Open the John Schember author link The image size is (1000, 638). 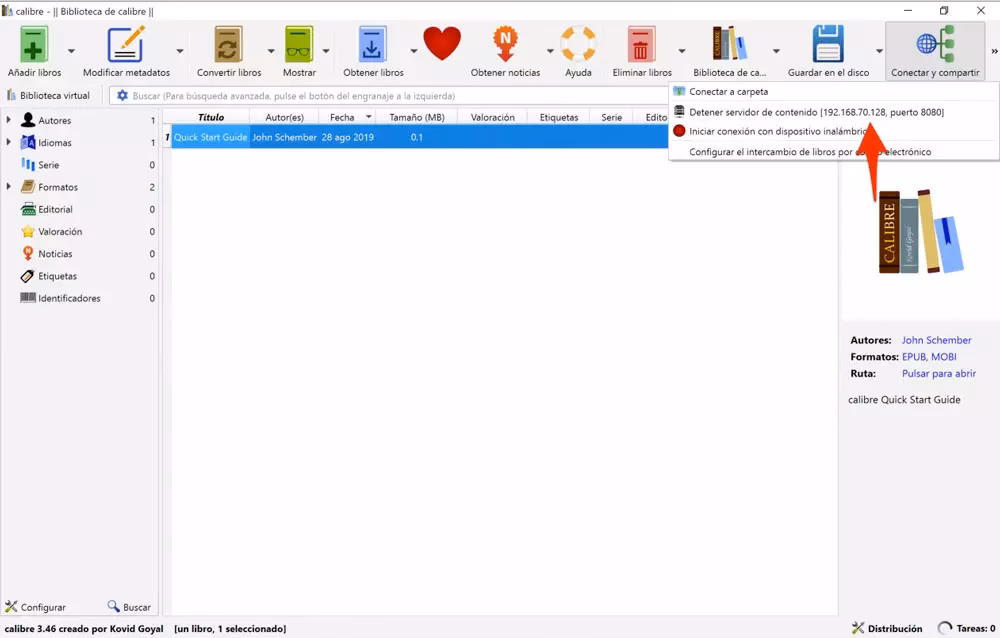tap(936, 340)
